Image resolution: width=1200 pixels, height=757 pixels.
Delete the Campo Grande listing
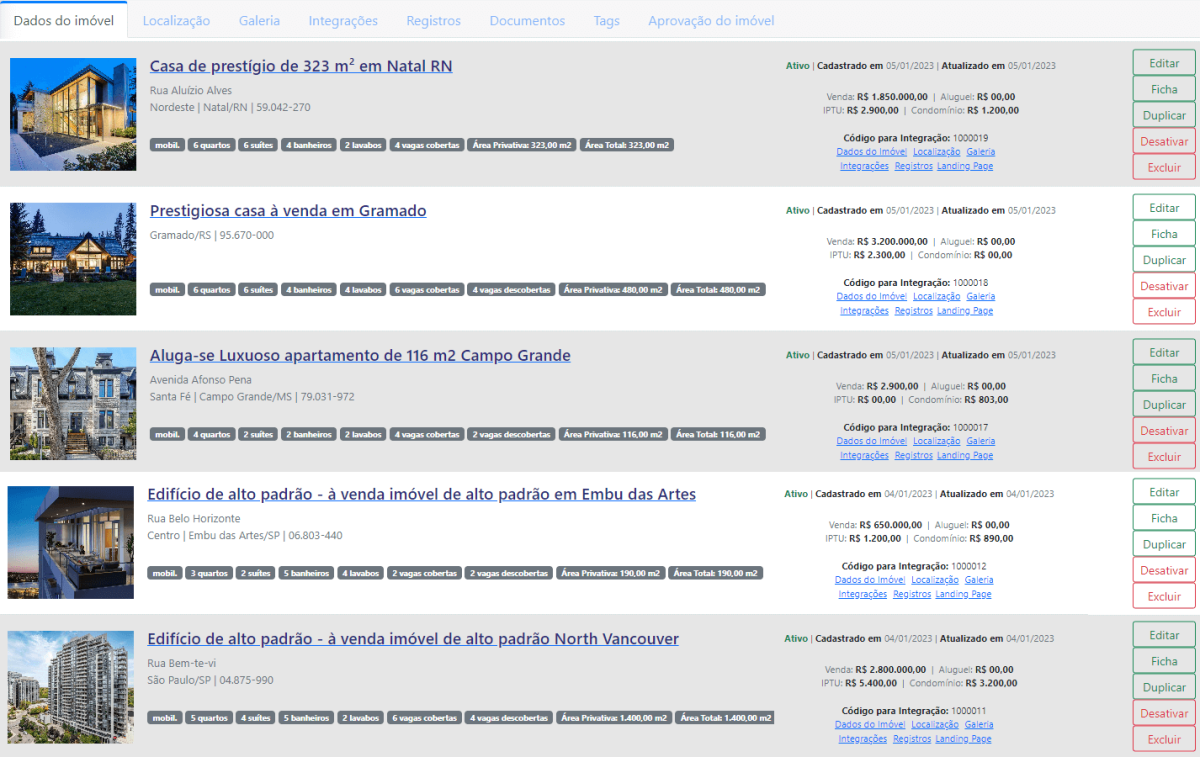pos(1164,457)
